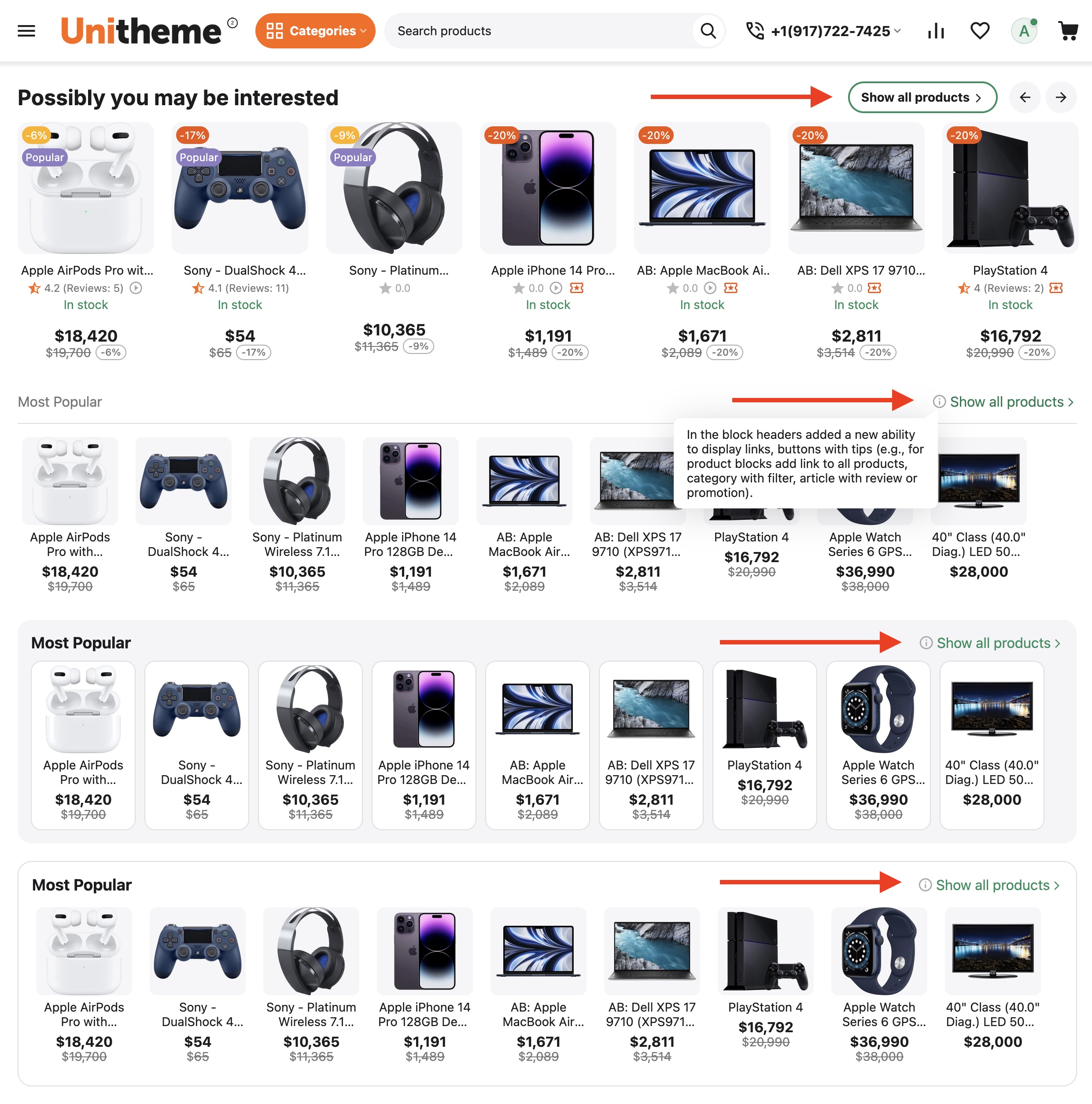Click the info icon beside first Most Popular link
Viewport: 1092px width, 1104px height.
[939, 402]
